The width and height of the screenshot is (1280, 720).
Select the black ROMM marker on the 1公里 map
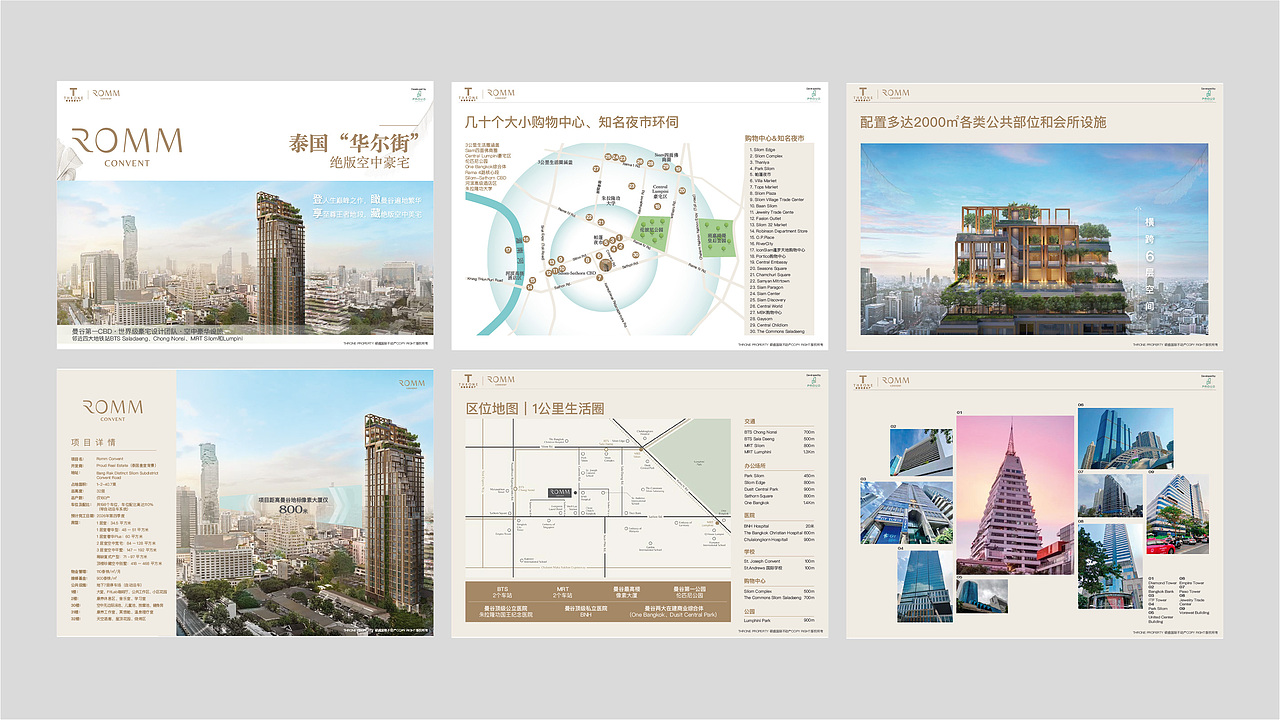click(560, 493)
